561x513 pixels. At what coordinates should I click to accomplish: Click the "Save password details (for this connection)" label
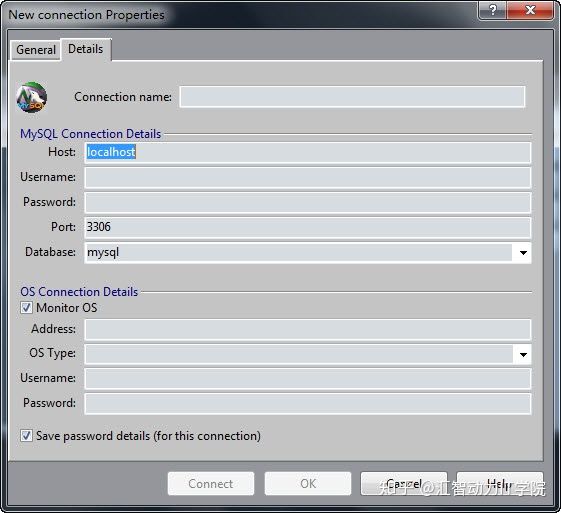coord(148,436)
